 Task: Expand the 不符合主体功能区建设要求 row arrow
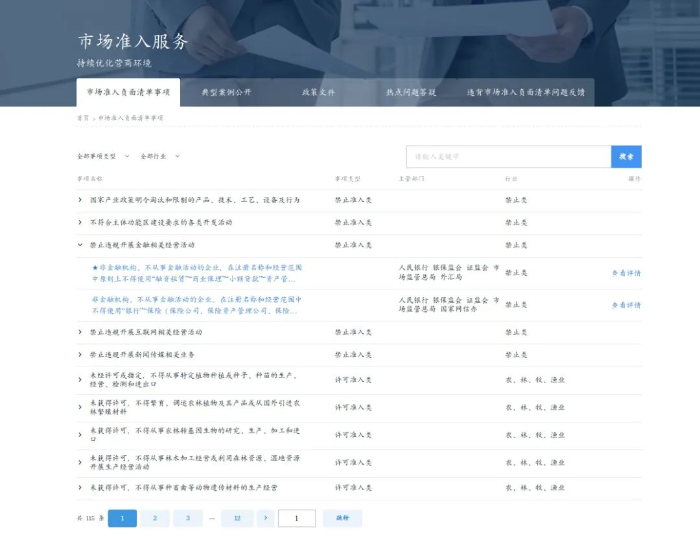pos(80,222)
